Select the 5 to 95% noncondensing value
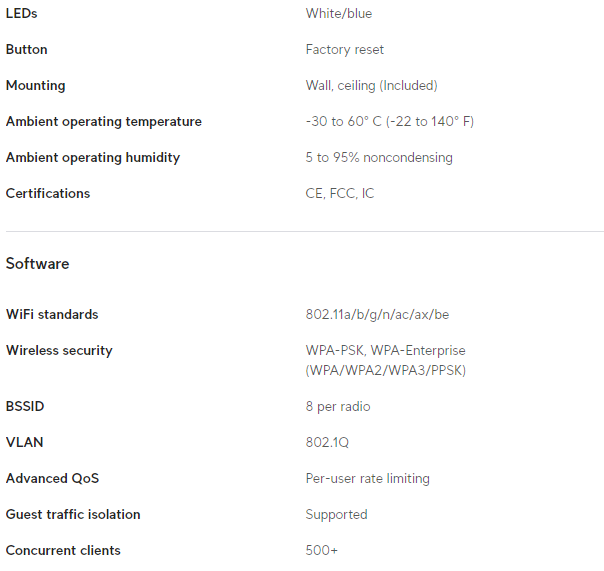Screen dimensions: 604x571 tap(378, 158)
